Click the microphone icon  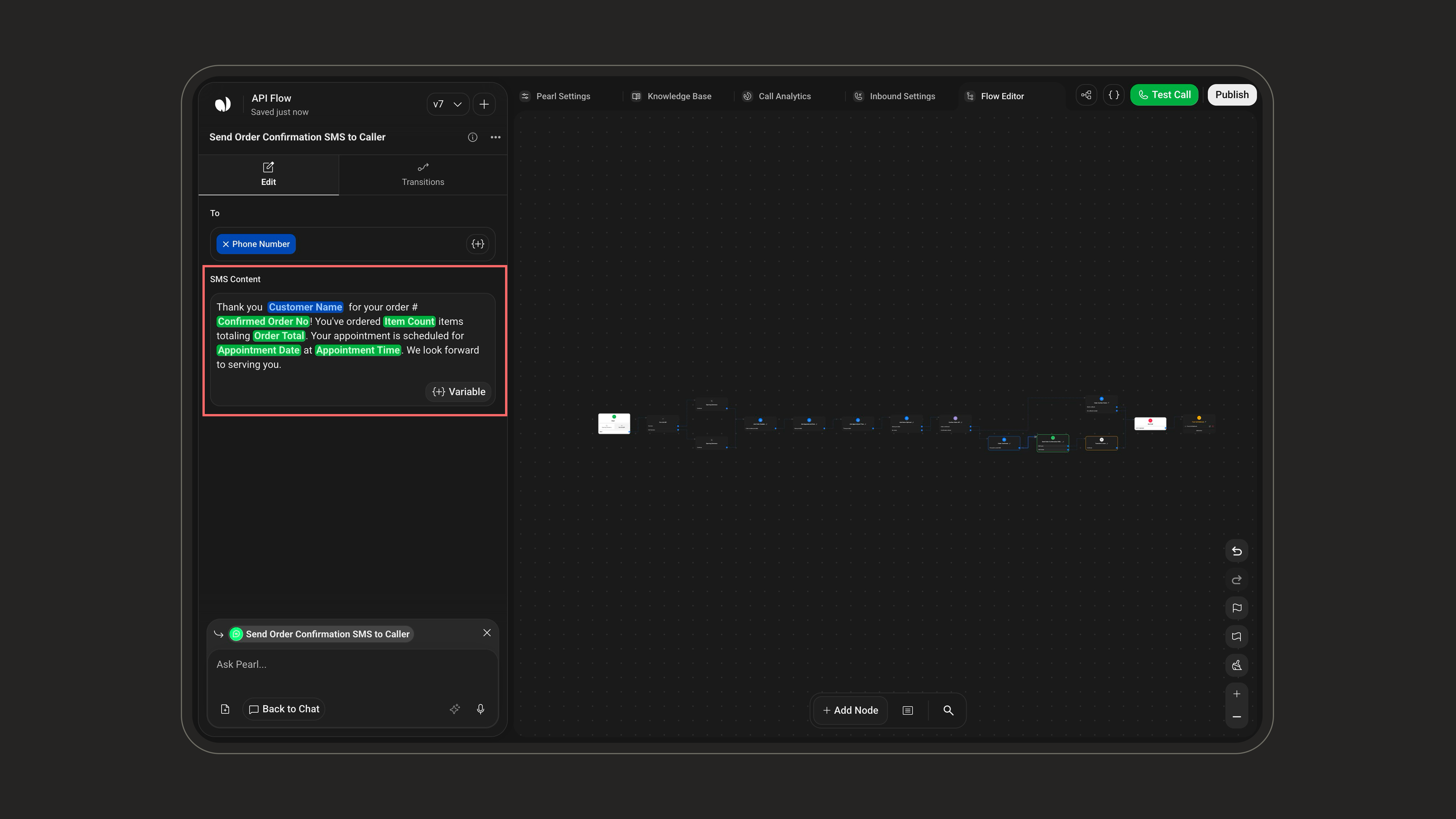(480, 709)
